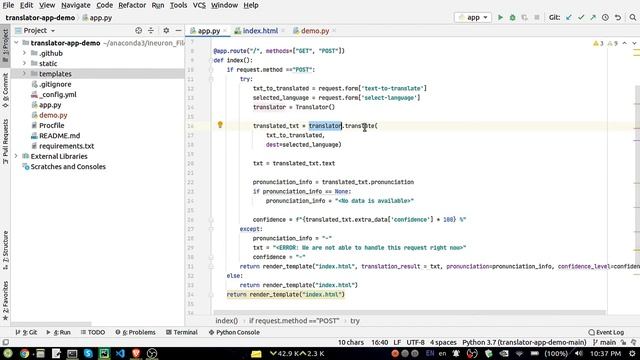Open Python Console tool window

coord(234,332)
